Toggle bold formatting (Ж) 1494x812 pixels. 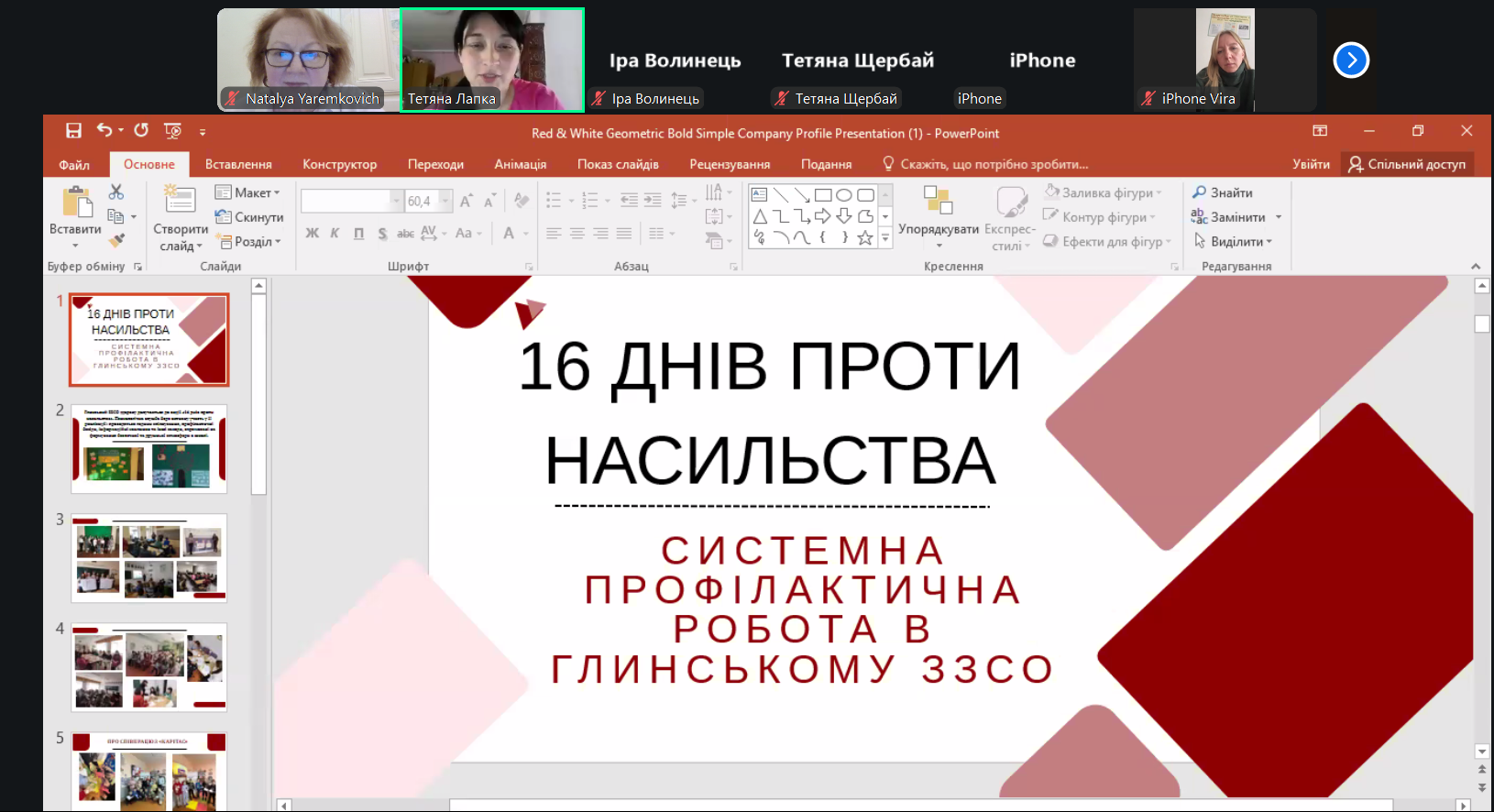pyautogui.click(x=312, y=234)
